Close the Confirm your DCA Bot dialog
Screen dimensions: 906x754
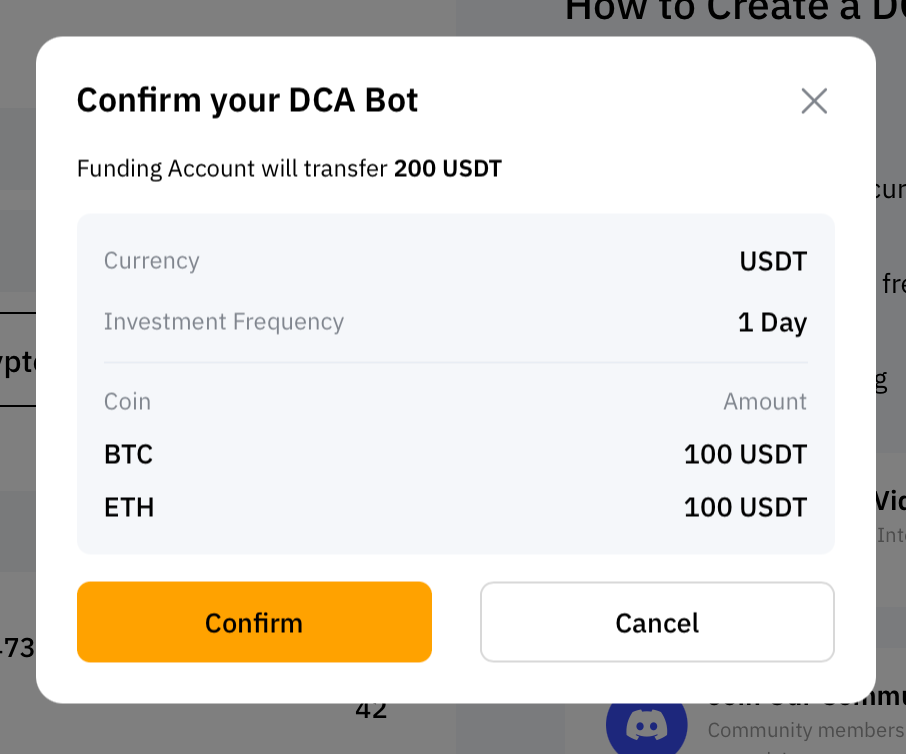click(x=814, y=101)
